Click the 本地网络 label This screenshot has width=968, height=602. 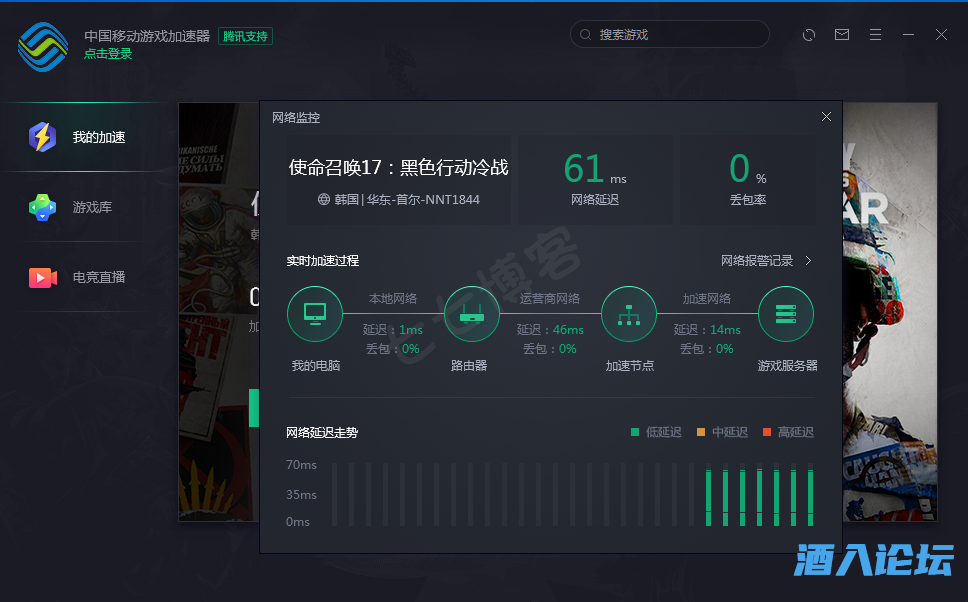[x=393, y=299]
